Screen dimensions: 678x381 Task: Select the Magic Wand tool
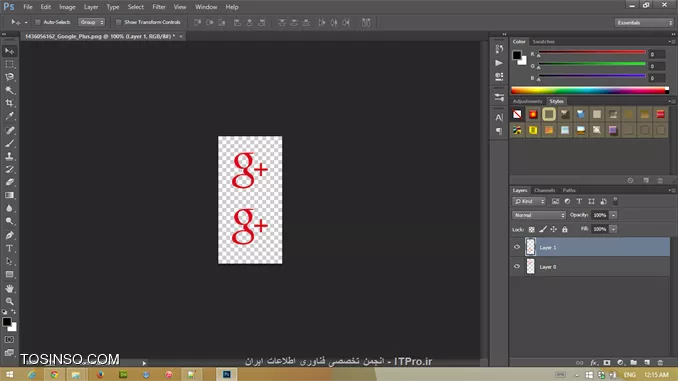9,90
